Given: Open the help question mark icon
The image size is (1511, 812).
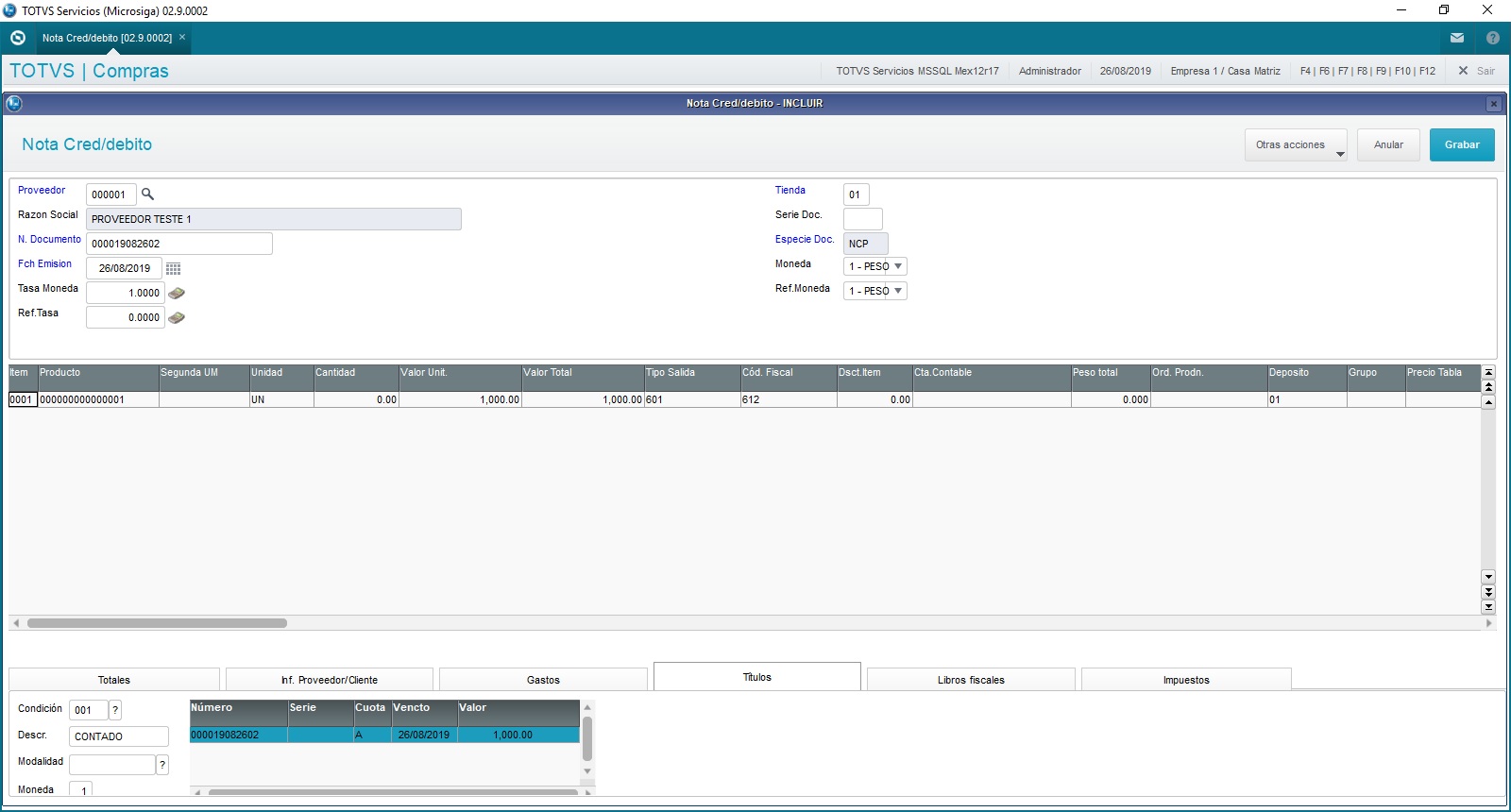Looking at the screenshot, I should pos(1493,38).
